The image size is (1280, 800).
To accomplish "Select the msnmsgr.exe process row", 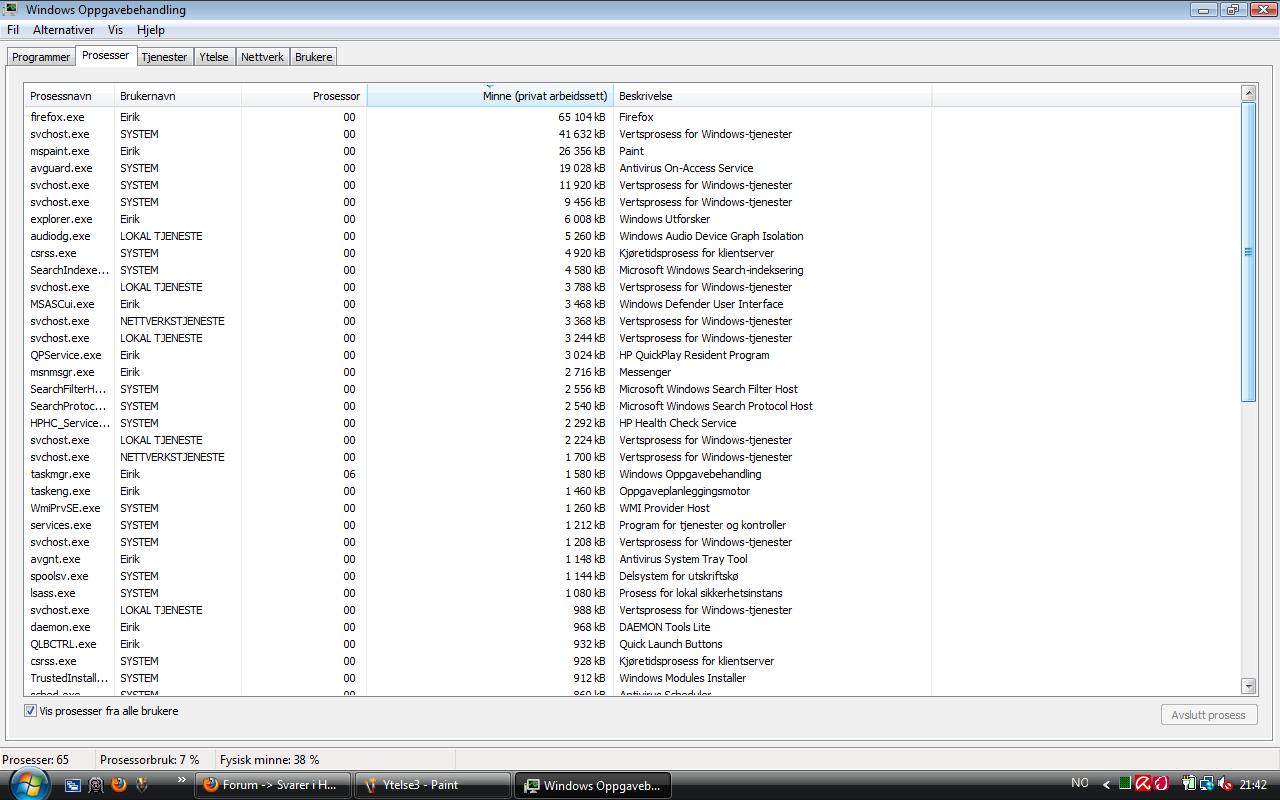I will [632, 372].
